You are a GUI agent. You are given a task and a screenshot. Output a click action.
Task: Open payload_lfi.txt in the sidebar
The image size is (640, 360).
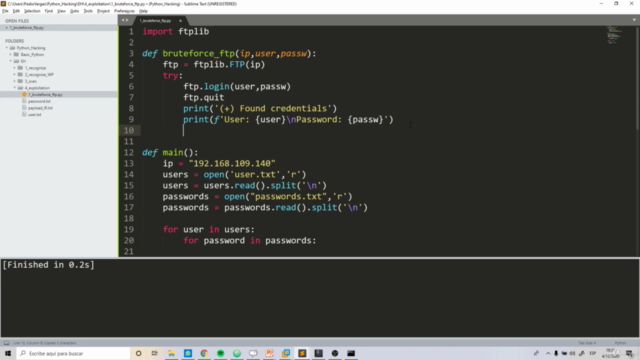(x=40, y=108)
